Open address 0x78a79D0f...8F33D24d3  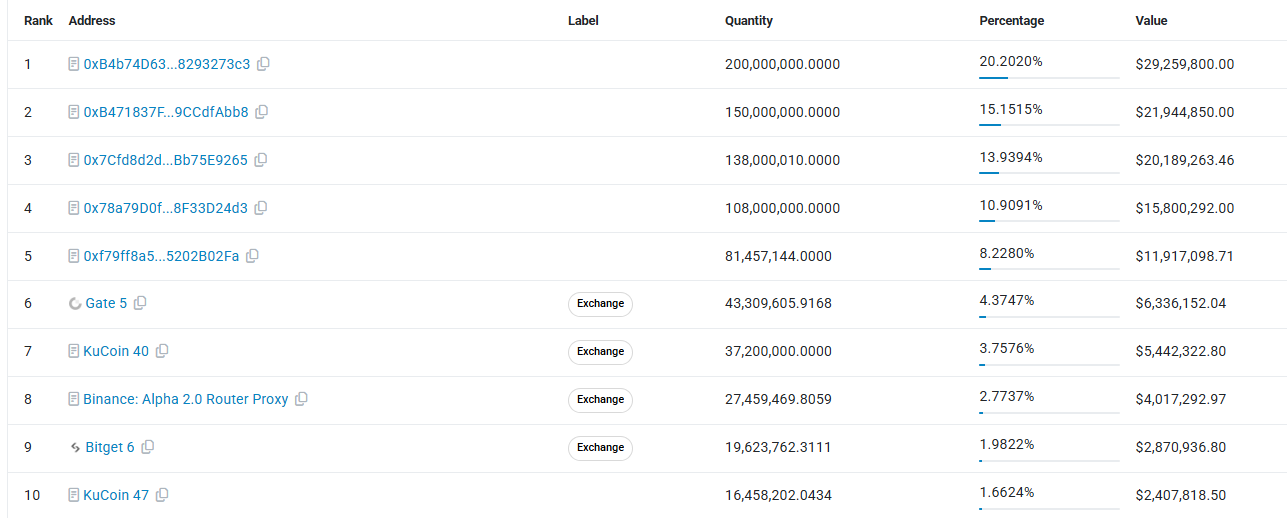pyautogui.click(x=166, y=208)
